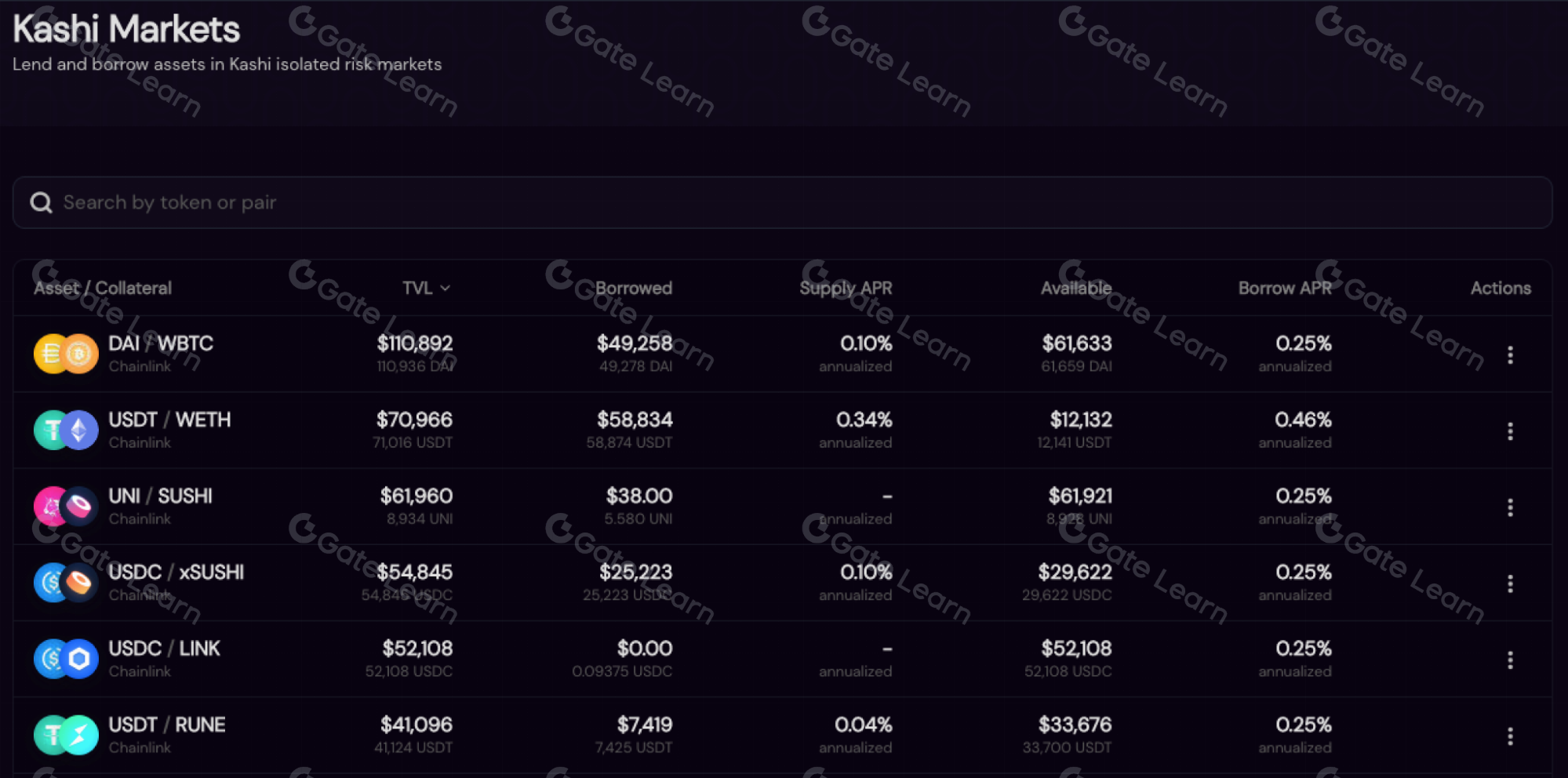Click the USDC / LINK token pair icon

point(66,659)
